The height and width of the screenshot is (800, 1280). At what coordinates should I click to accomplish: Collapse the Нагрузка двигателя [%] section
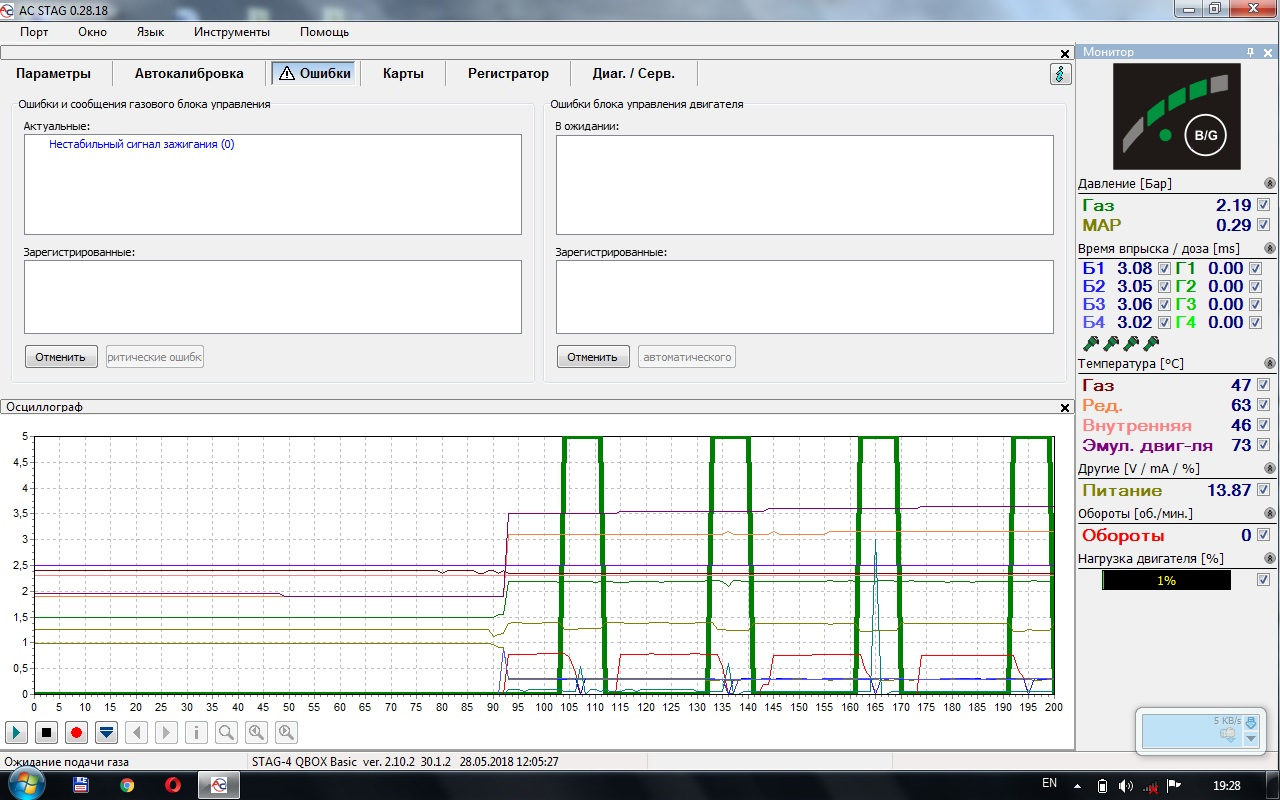pyautogui.click(x=1269, y=559)
